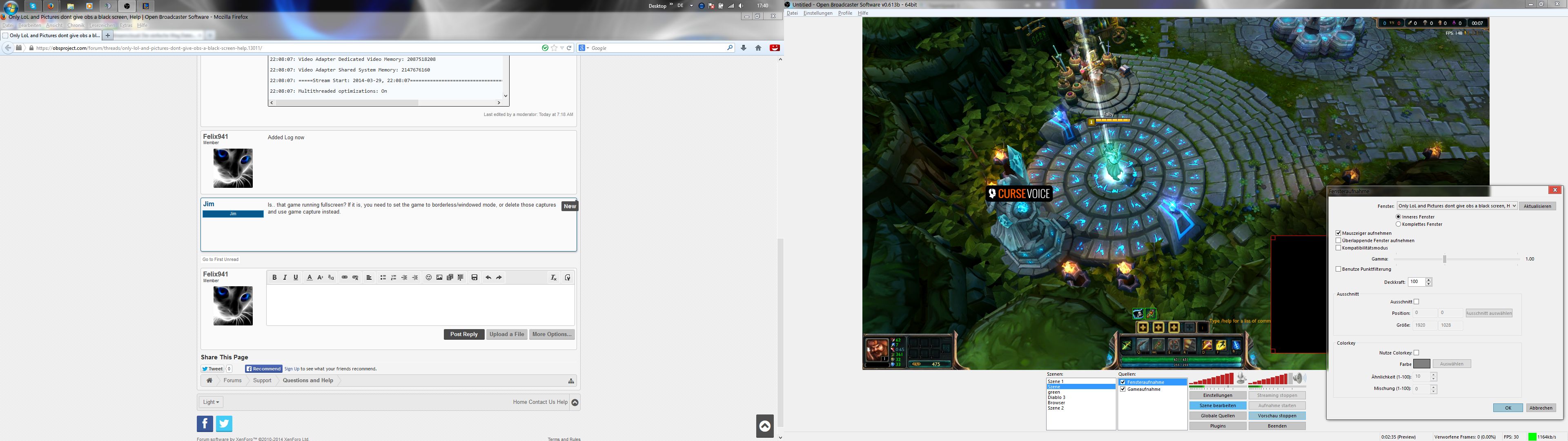Open text color picker in editor
Screen dimensions: 1568x441
(x=309, y=278)
